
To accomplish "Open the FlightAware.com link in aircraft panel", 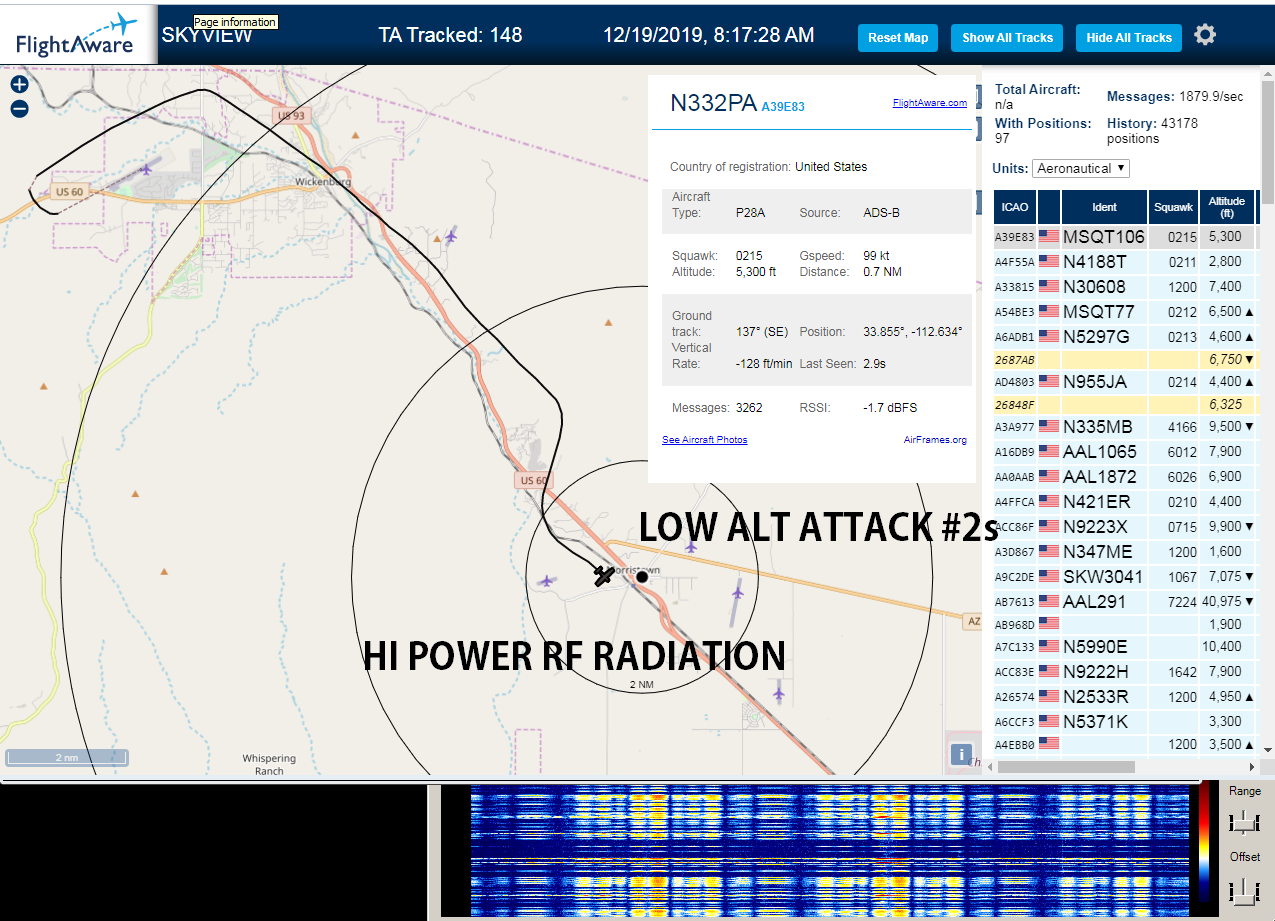I will pyautogui.click(x=929, y=102).
